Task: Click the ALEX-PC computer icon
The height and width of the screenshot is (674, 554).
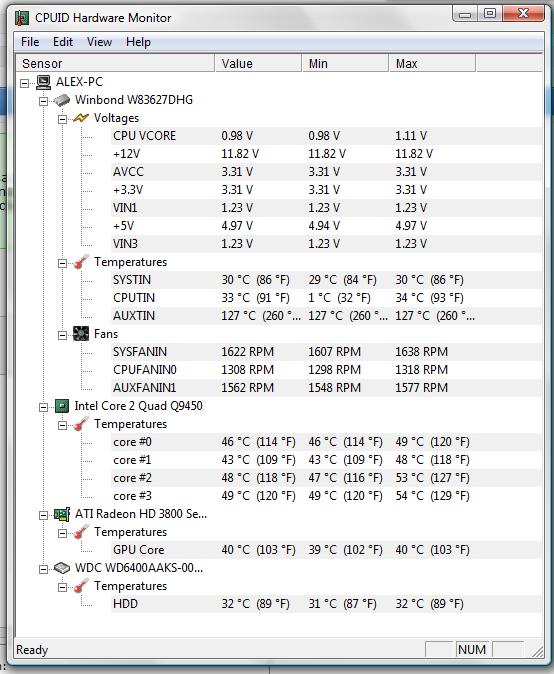Action: [43, 82]
